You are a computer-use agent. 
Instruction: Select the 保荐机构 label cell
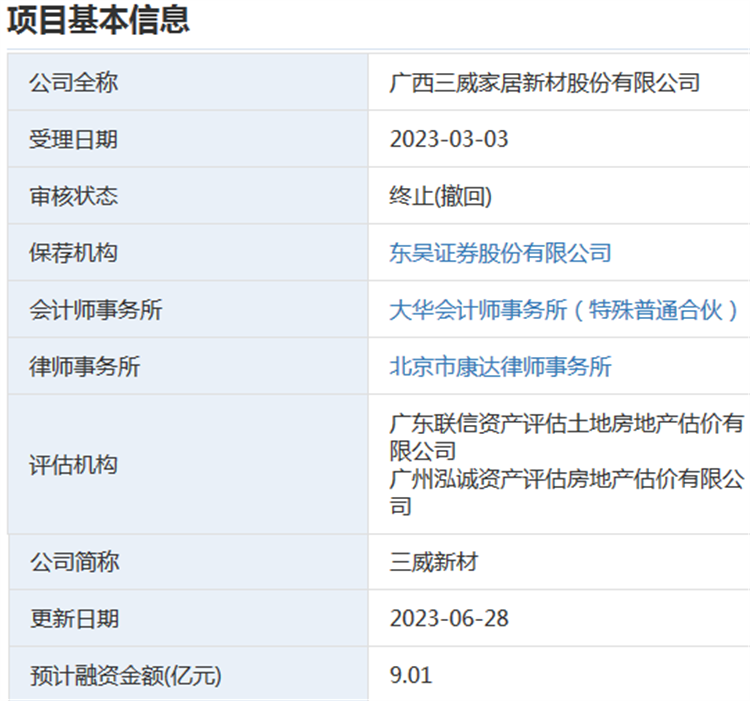tap(188, 253)
